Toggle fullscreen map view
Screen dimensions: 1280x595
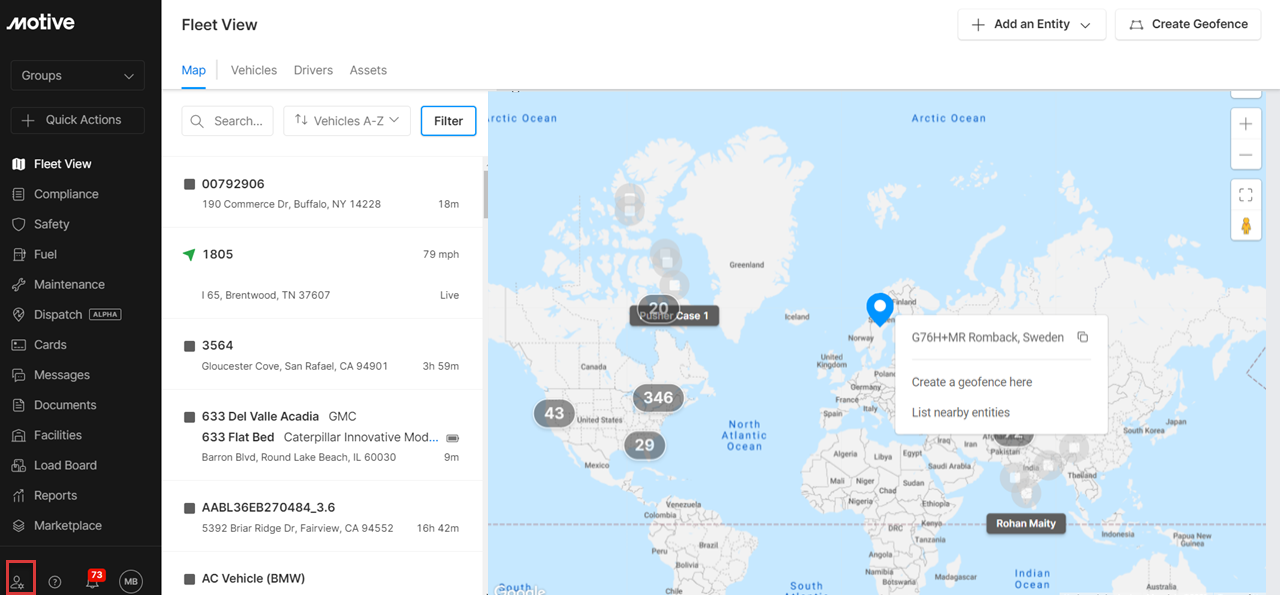(x=1245, y=195)
